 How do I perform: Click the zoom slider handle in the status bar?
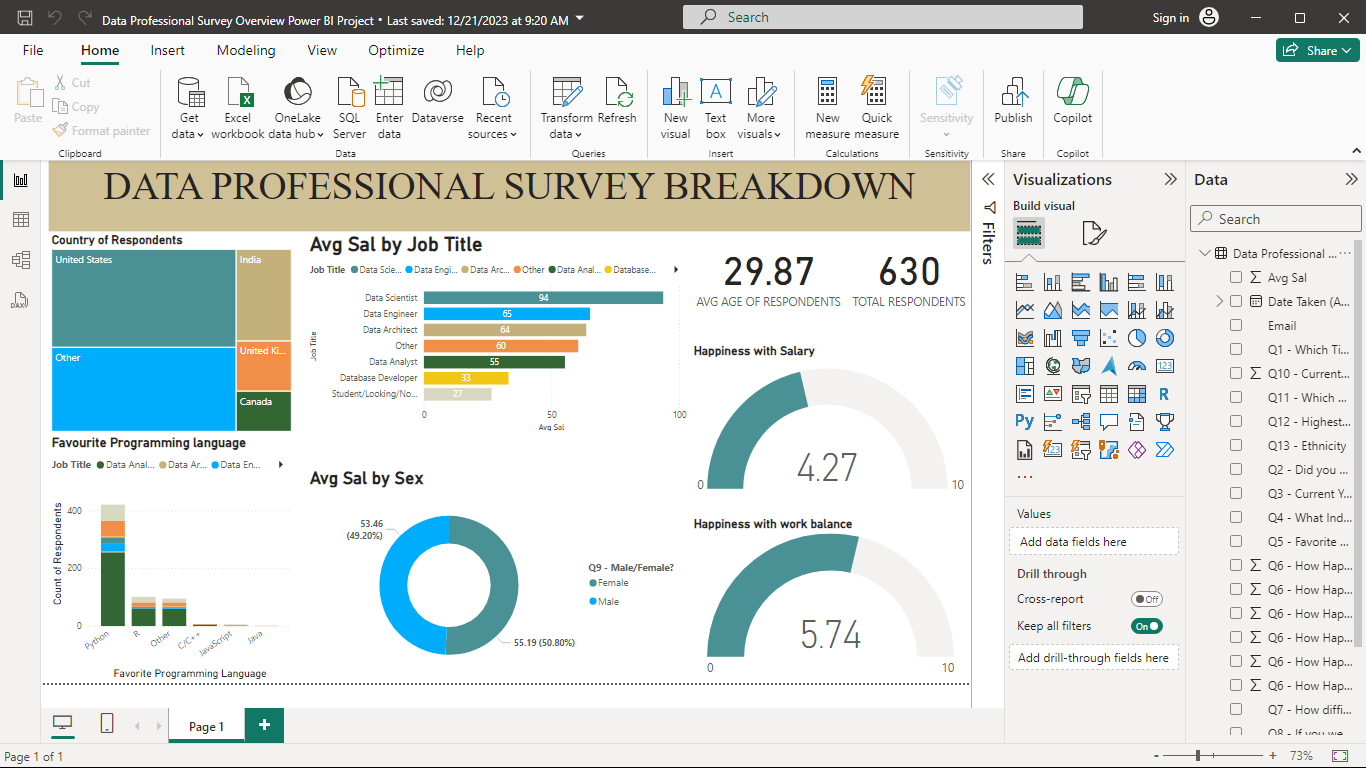1197,756
